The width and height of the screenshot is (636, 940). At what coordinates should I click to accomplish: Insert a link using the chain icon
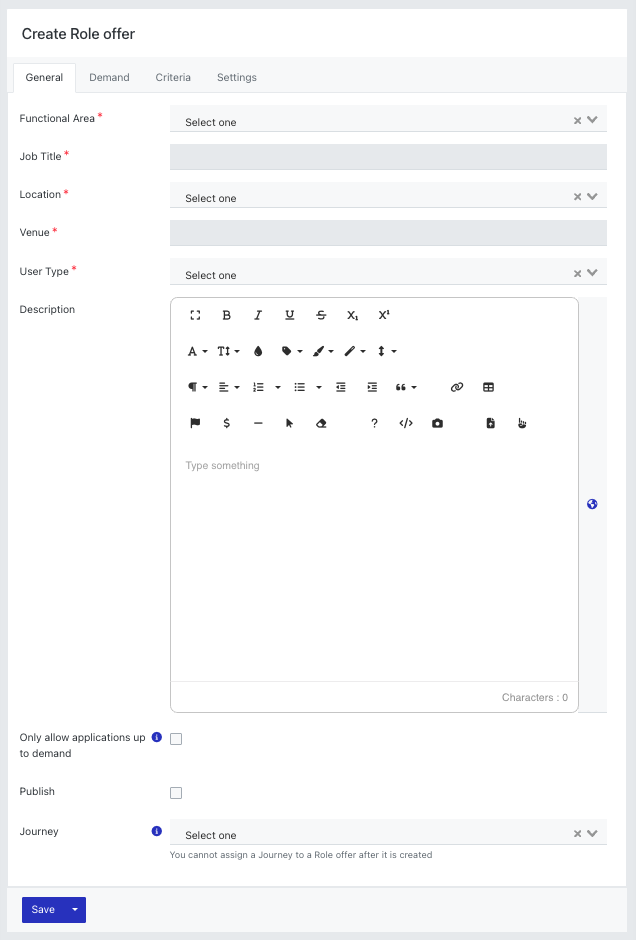click(457, 387)
